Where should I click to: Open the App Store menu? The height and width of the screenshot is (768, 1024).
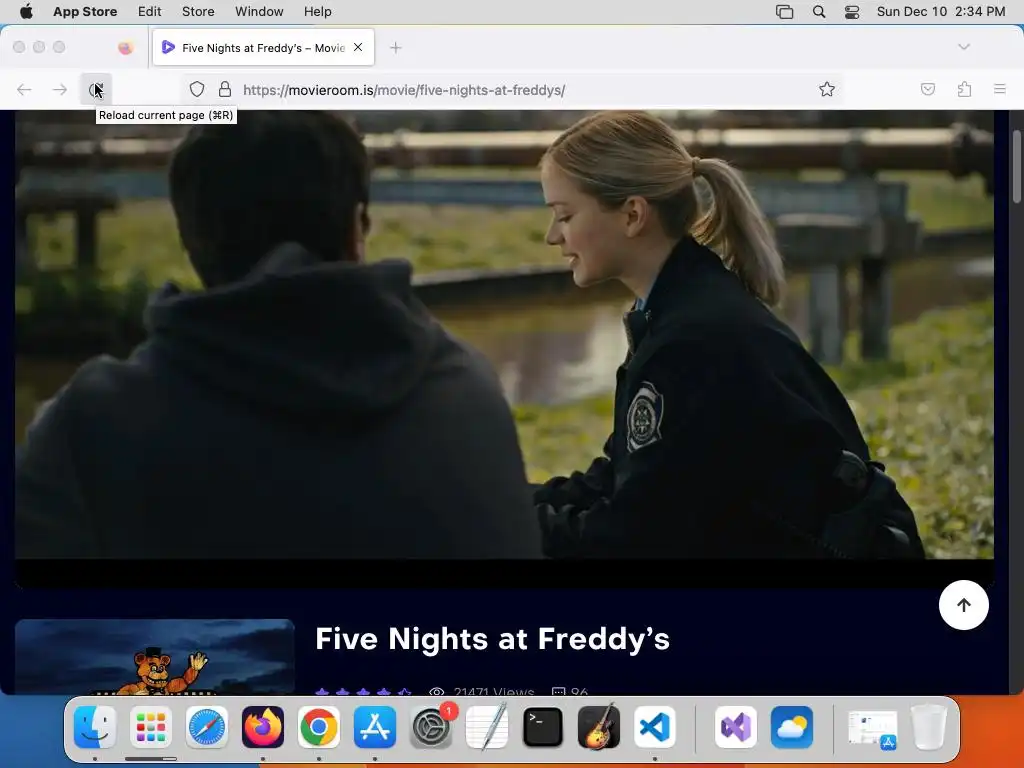pyautogui.click(x=85, y=11)
